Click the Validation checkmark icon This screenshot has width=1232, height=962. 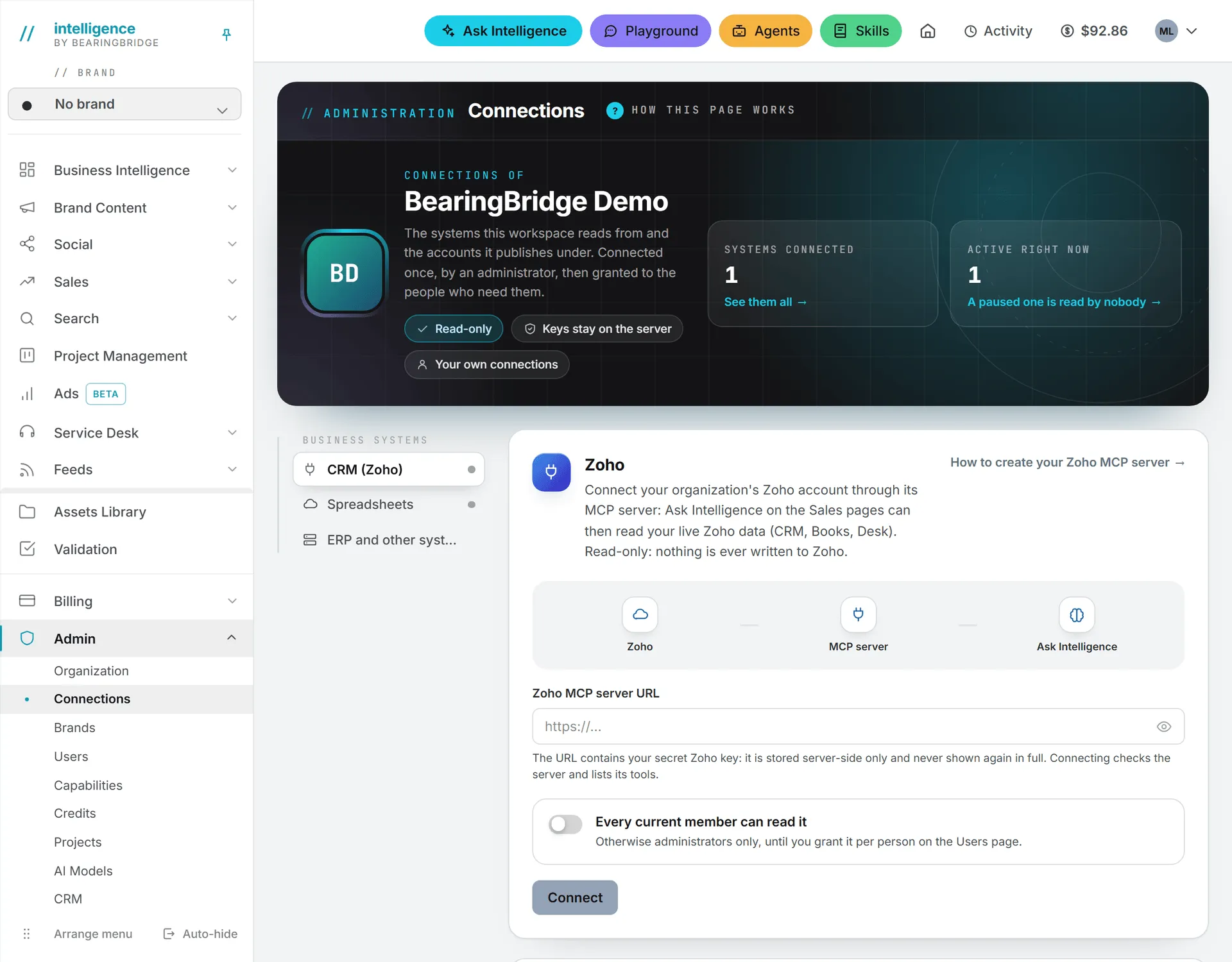coord(27,549)
